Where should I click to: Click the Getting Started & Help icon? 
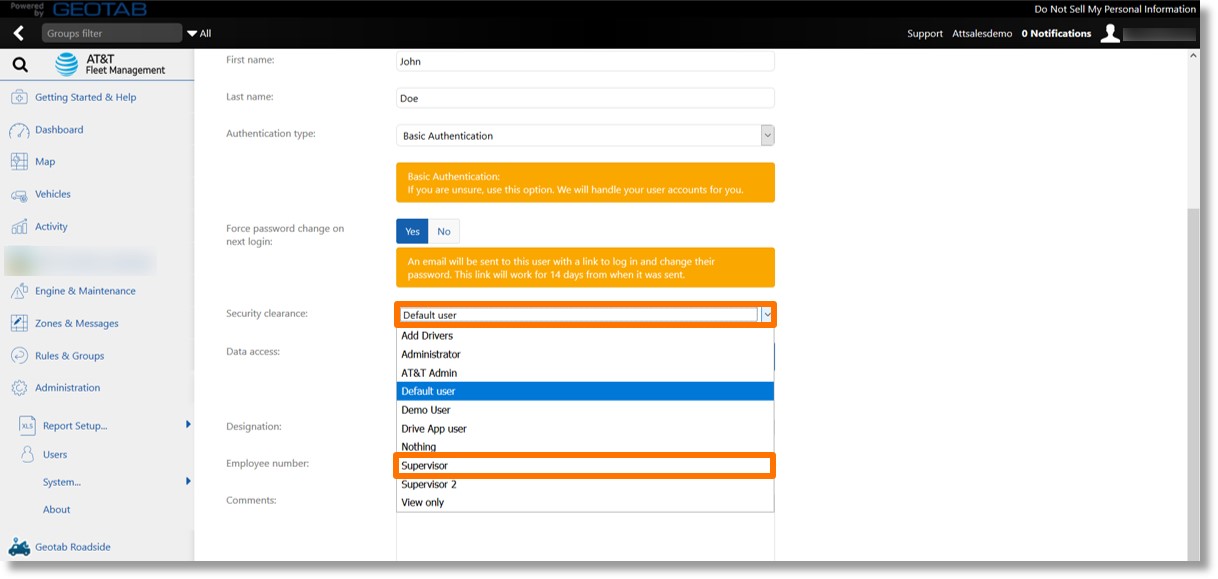[x=19, y=98]
